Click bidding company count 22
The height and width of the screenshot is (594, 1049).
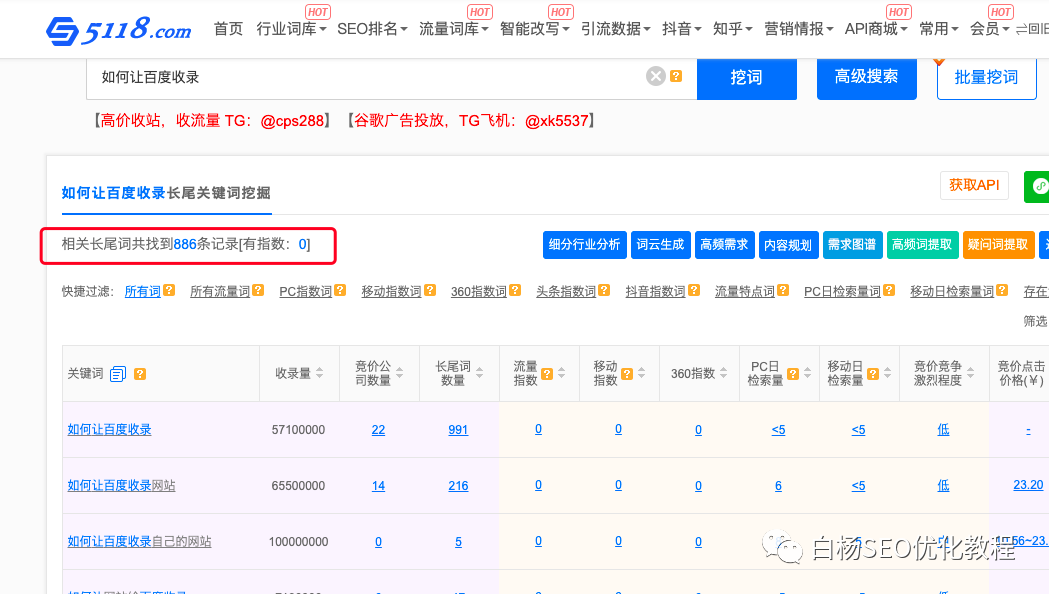[379, 430]
